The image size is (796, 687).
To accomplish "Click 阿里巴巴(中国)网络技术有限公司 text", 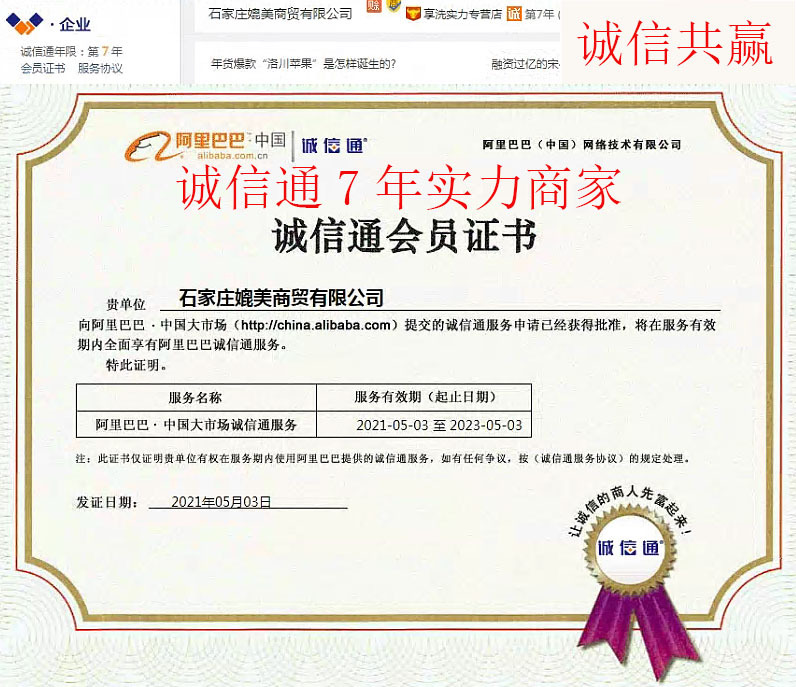I will click(582, 145).
